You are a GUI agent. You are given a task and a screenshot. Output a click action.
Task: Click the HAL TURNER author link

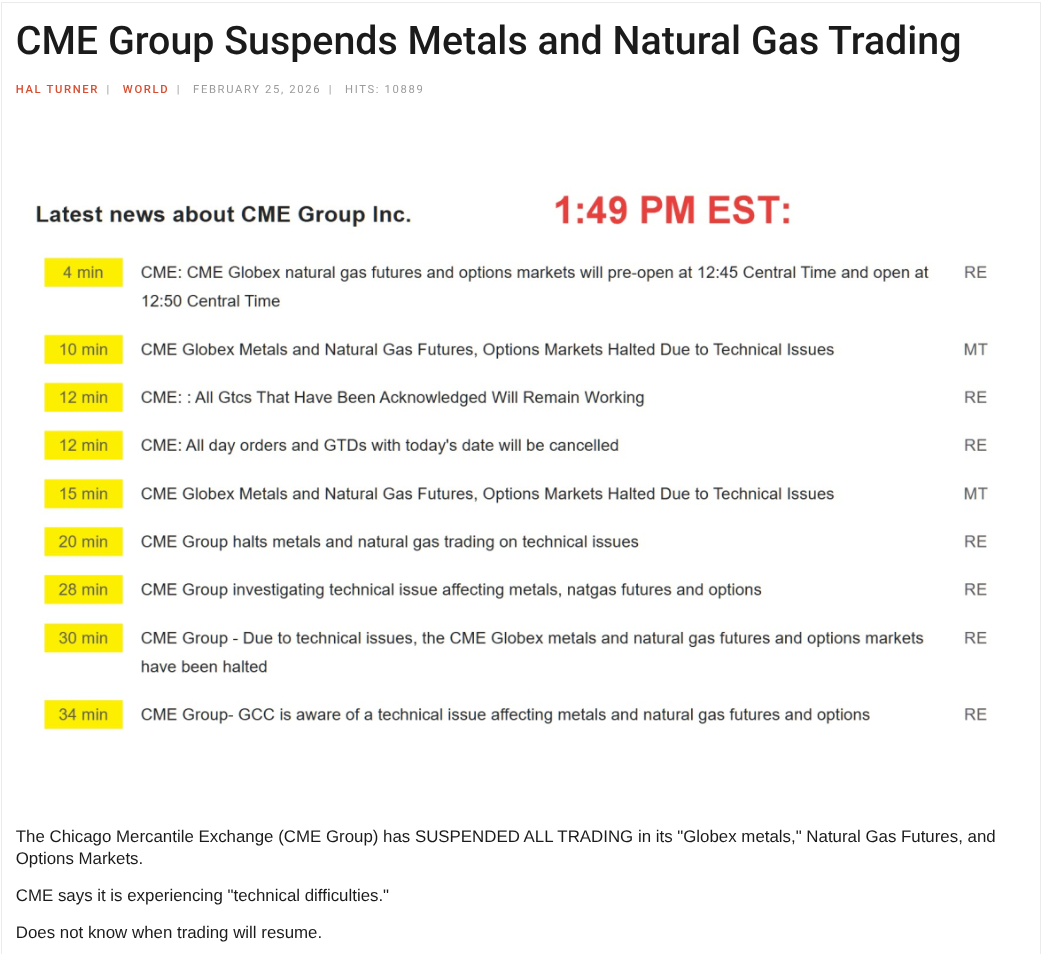point(57,89)
